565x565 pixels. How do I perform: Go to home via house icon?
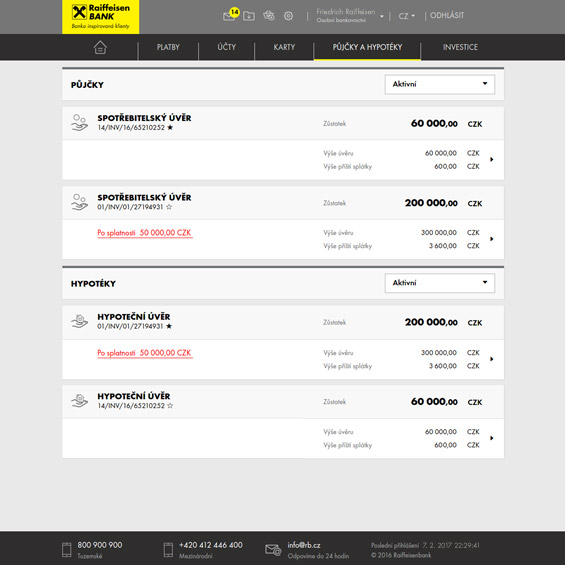[100, 47]
